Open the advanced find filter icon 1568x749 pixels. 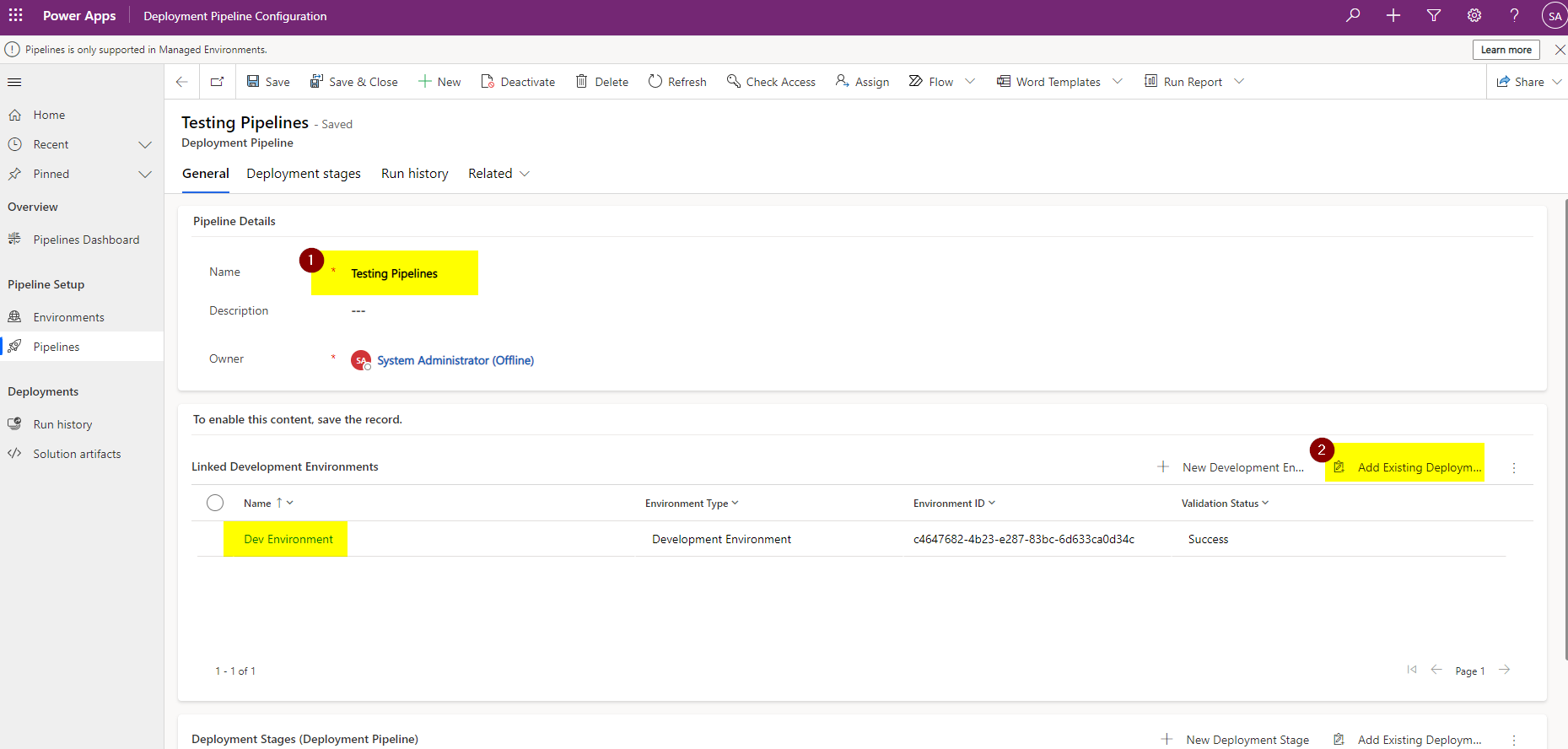click(1434, 15)
